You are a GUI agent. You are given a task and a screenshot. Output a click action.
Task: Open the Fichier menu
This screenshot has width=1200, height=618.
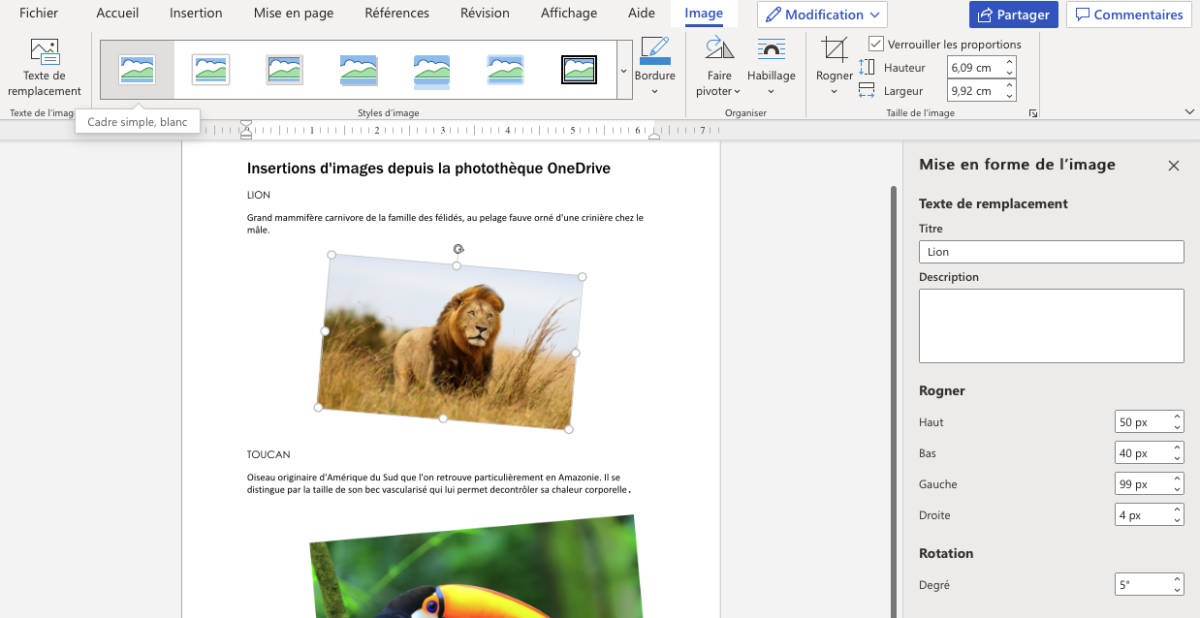pyautogui.click(x=39, y=14)
